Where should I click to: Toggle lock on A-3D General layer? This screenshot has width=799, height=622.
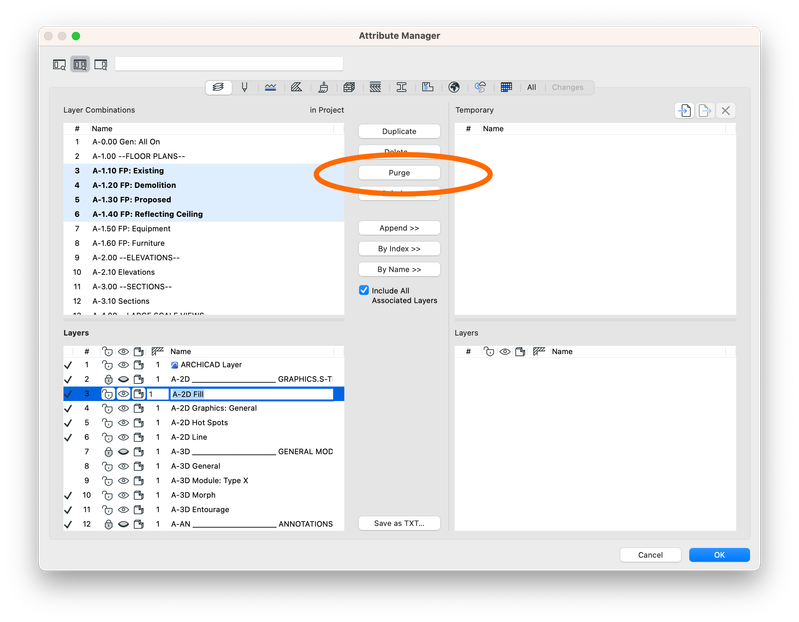107,466
